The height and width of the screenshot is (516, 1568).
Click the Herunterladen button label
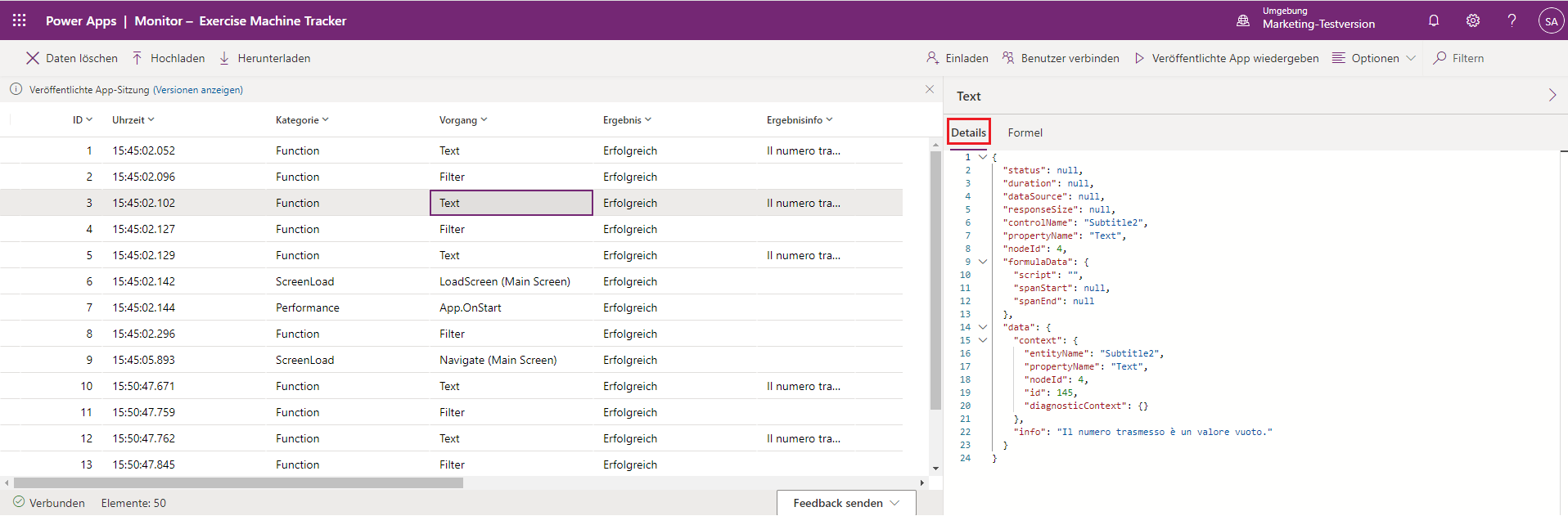click(x=274, y=58)
